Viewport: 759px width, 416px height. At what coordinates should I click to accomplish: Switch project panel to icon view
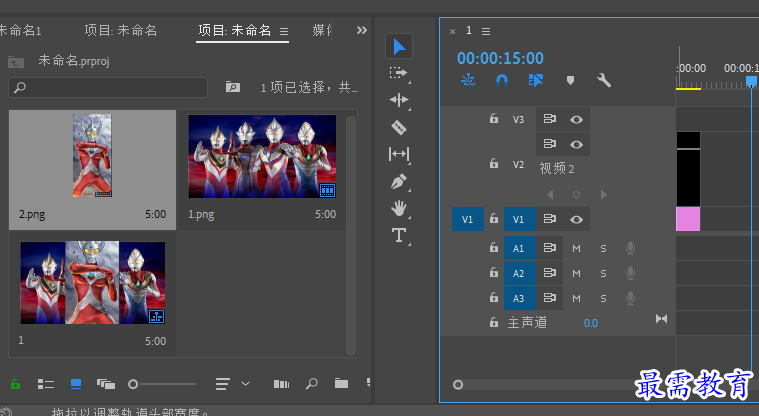tap(76, 384)
